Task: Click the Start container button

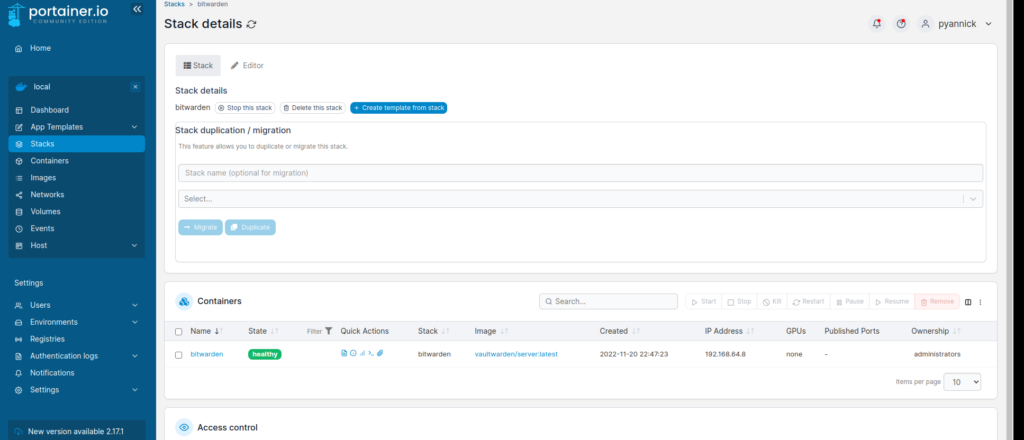Action: tap(703, 302)
